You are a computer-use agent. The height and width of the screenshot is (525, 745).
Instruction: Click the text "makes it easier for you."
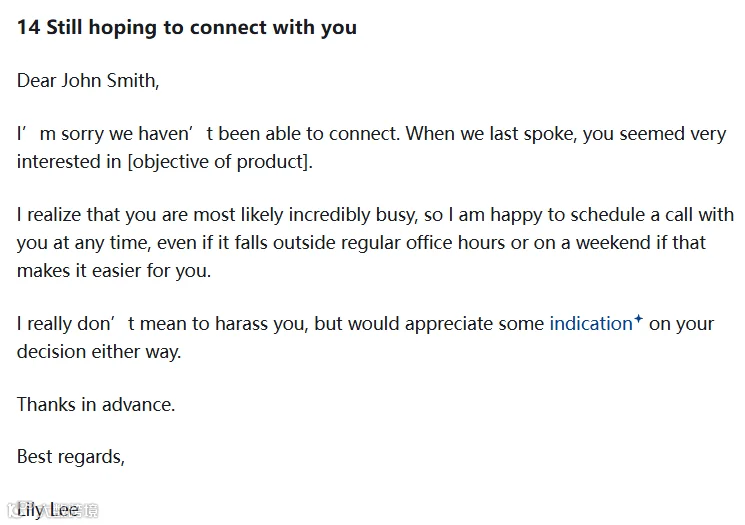[114, 271]
